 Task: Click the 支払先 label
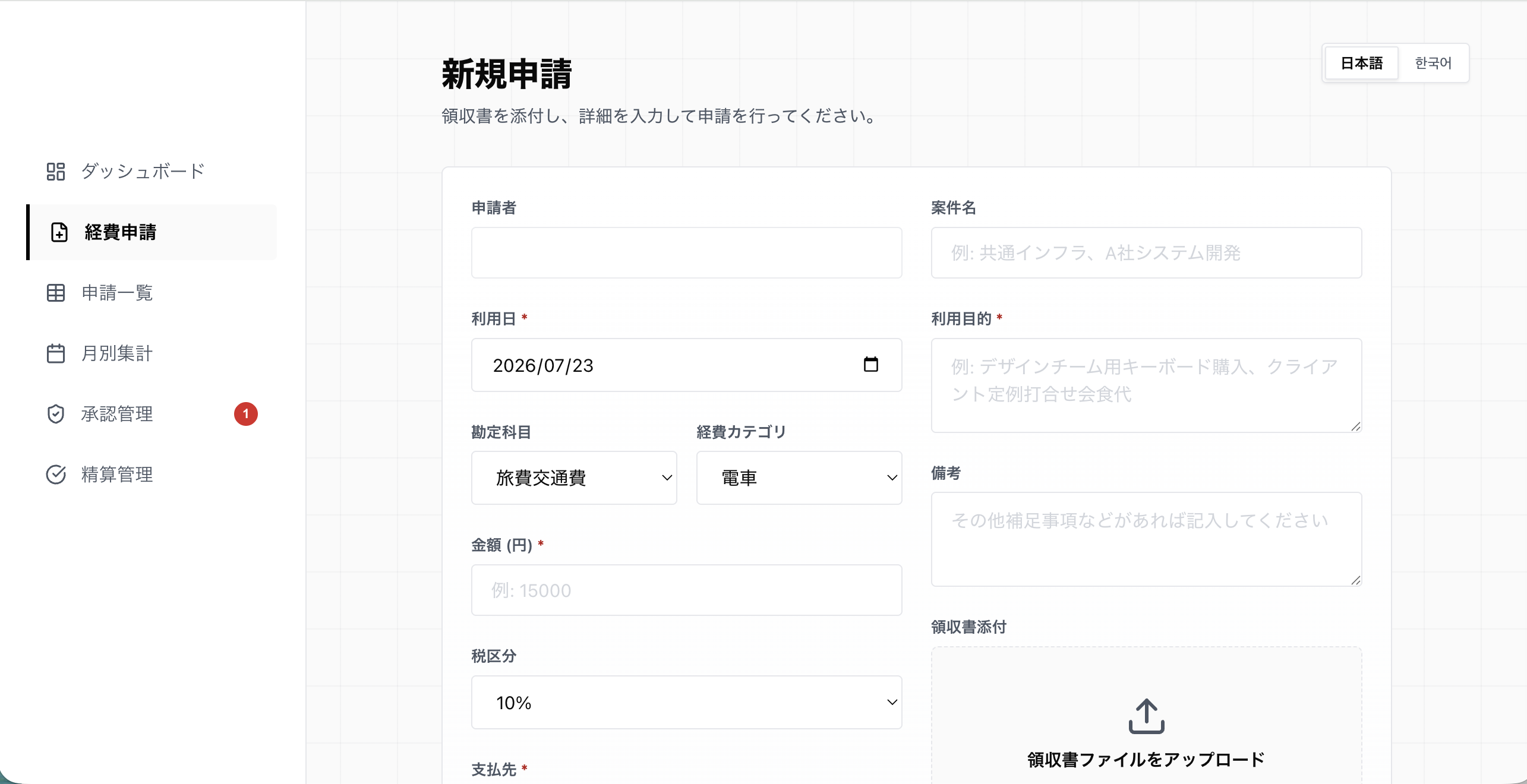click(494, 769)
